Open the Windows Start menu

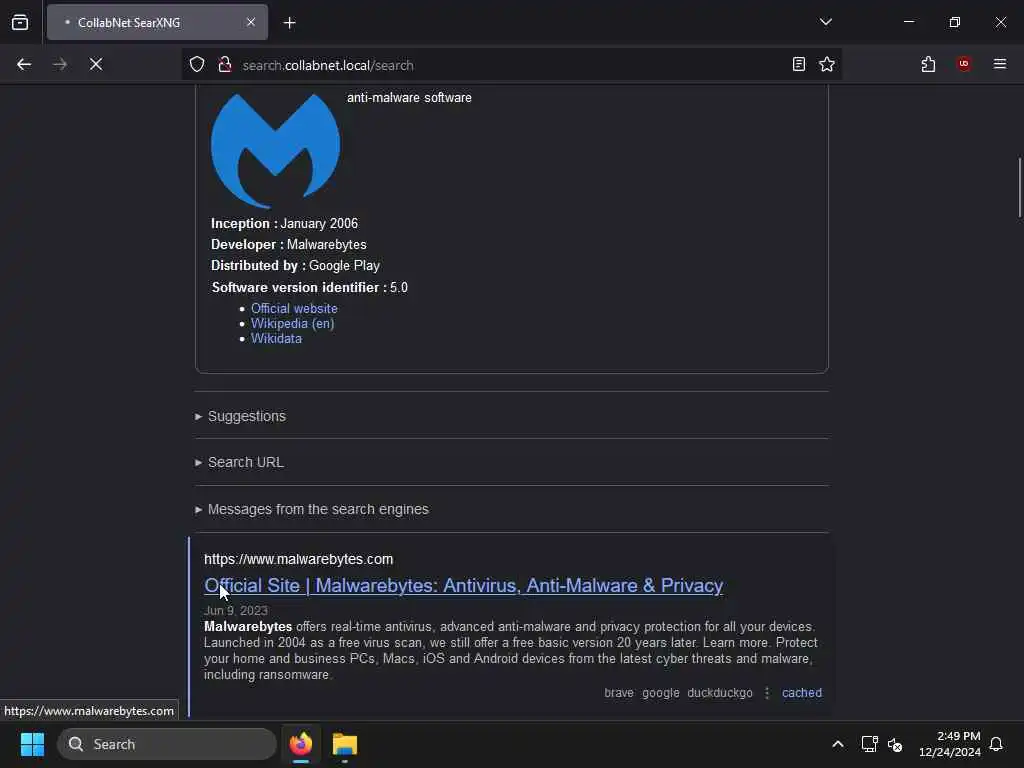tap(32, 744)
